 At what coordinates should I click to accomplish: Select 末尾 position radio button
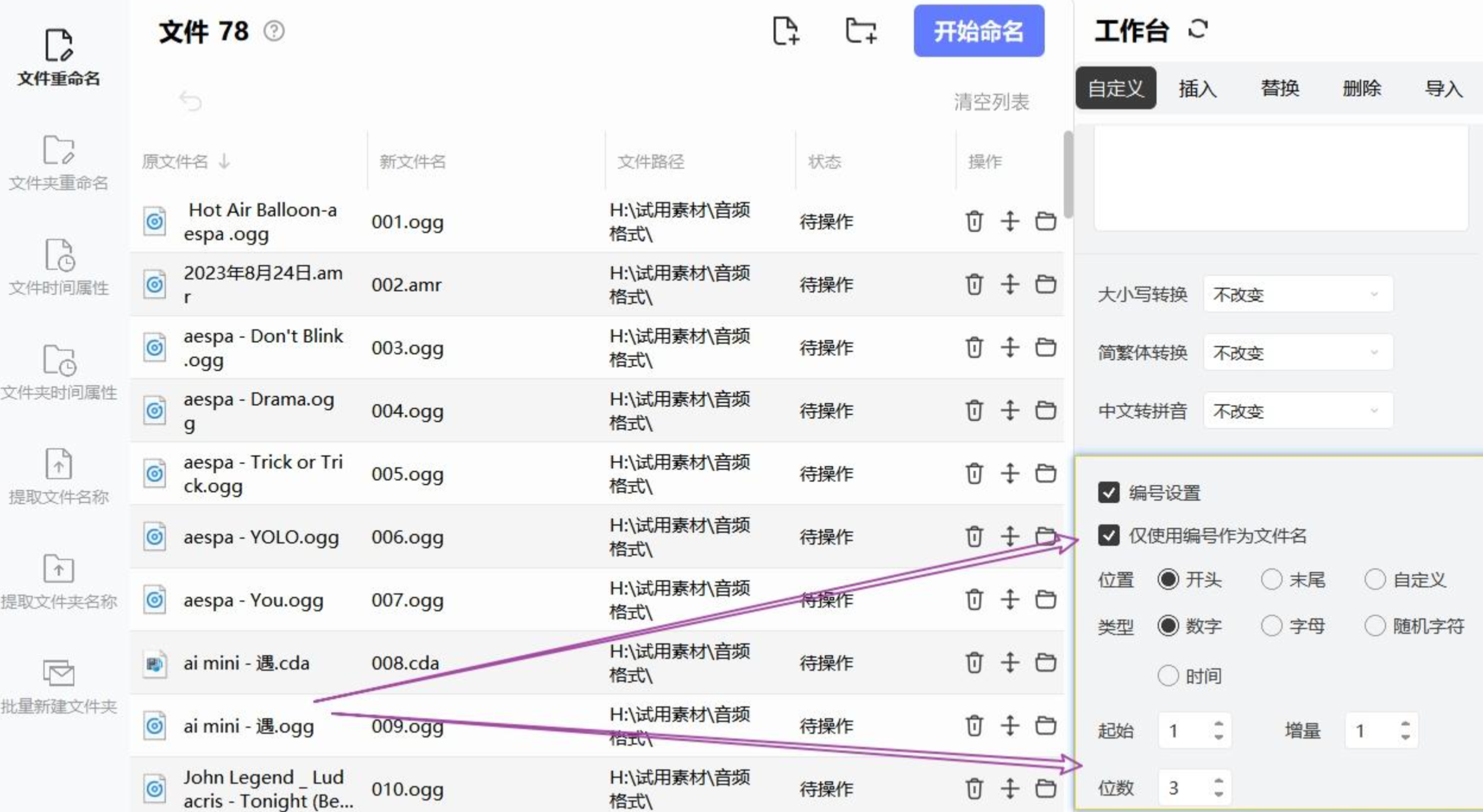tap(1271, 579)
